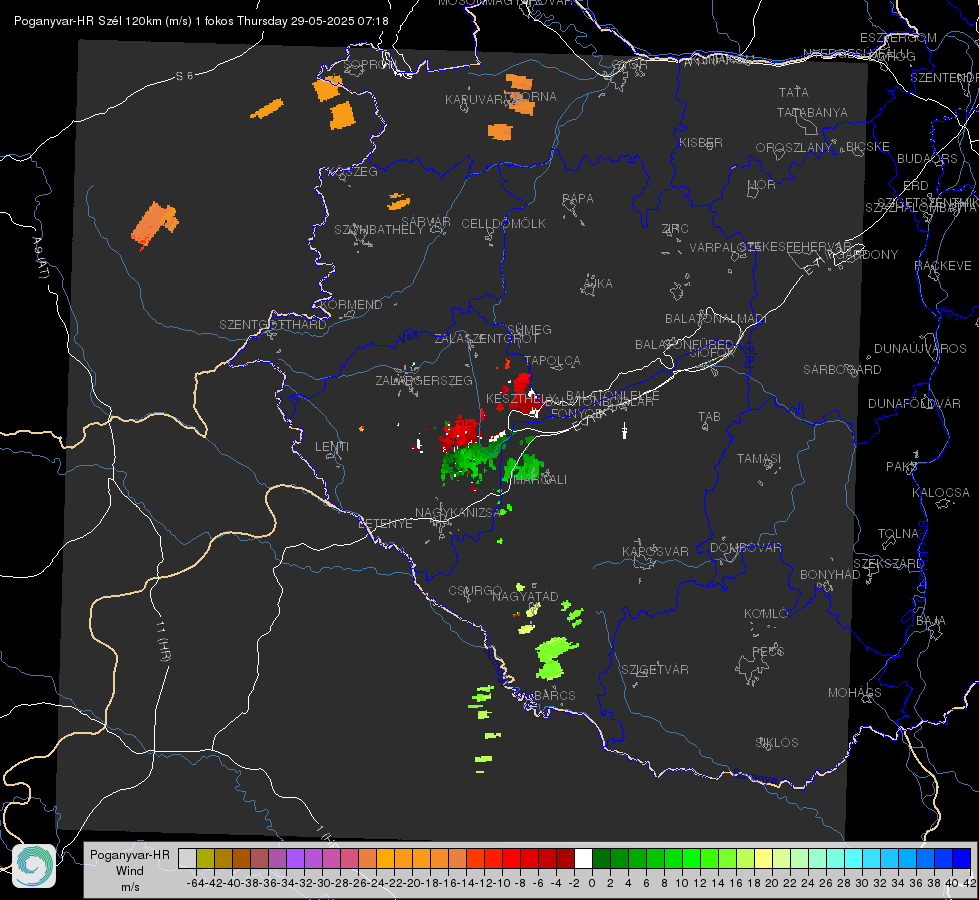
Task: Select the BICSKE city label
Action: 868,147
